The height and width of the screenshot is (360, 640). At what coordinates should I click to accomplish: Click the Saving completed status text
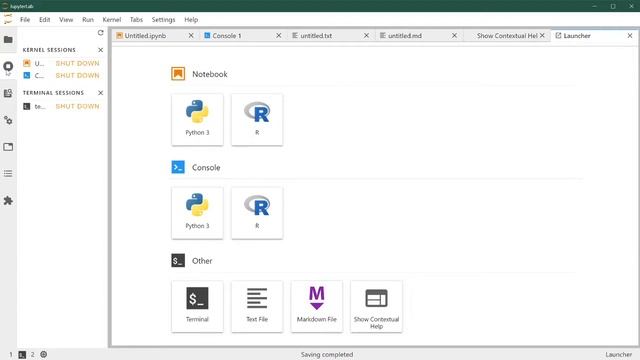pyautogui.click(x=327, y=355)
